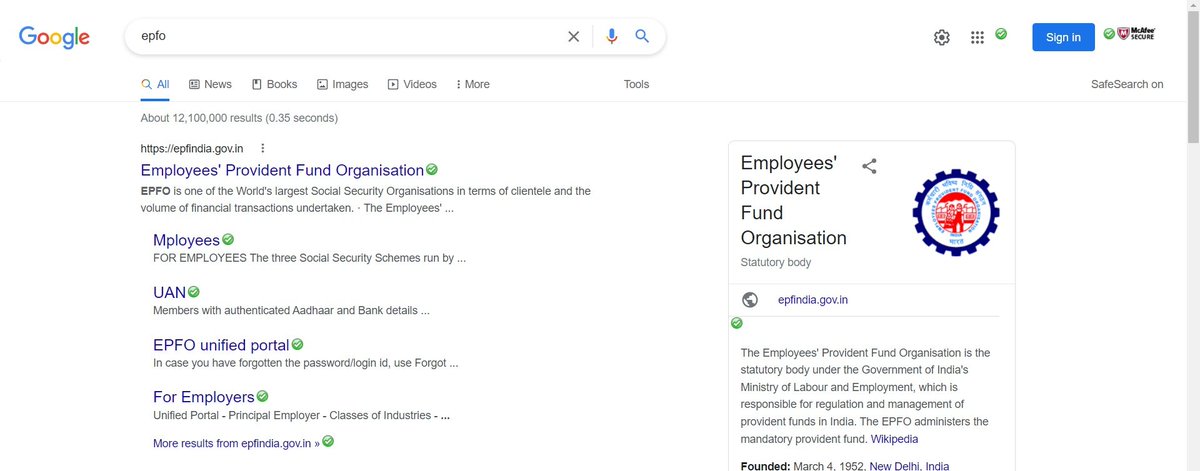The image size is (1200, 471).
Task: Click the green checkmark after EPFO unified portal
Action: point(297,344)
